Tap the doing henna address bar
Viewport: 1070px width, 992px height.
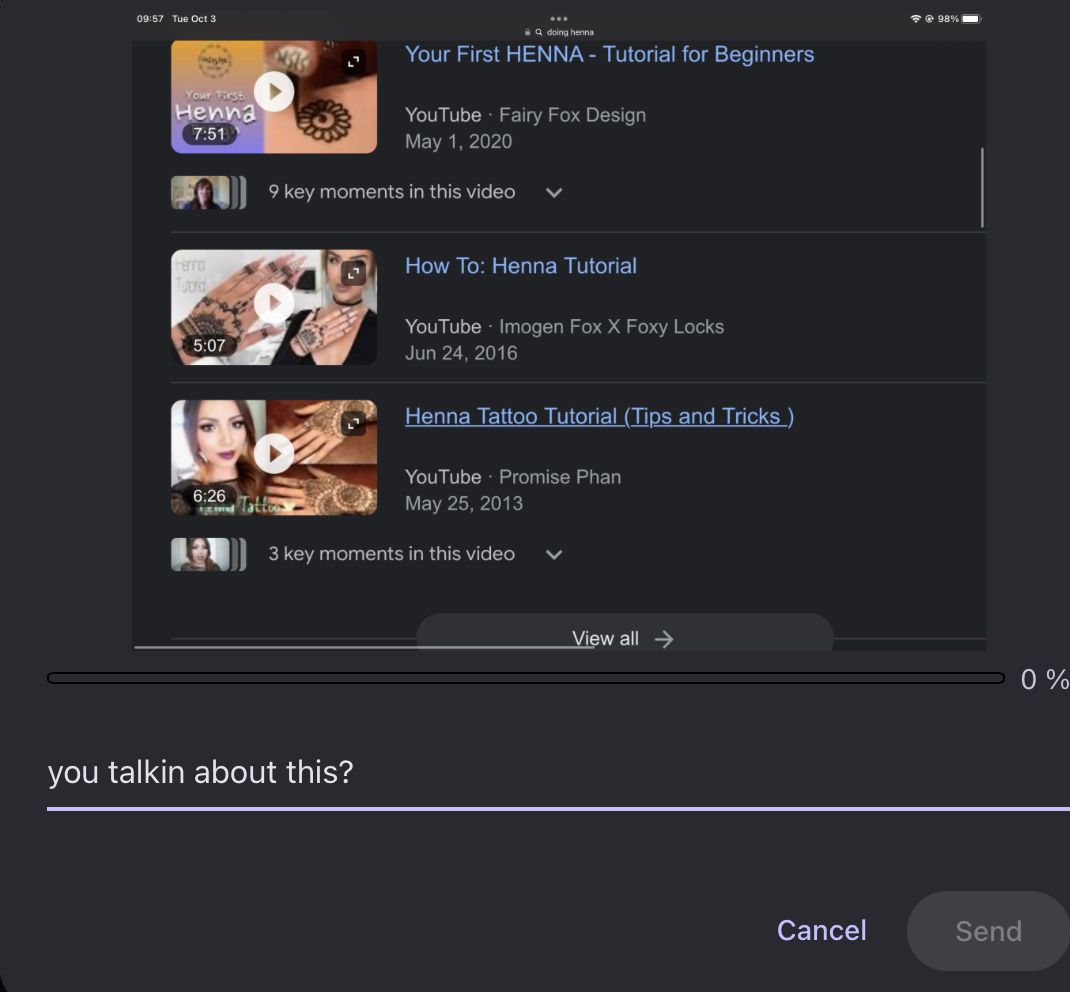(564, 32)
